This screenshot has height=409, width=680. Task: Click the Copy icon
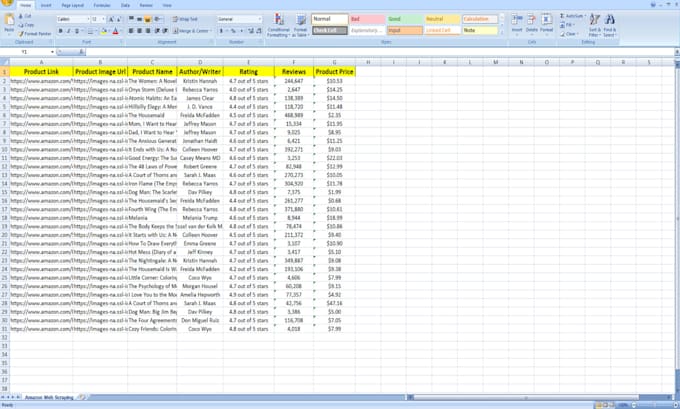pos(21,25)
